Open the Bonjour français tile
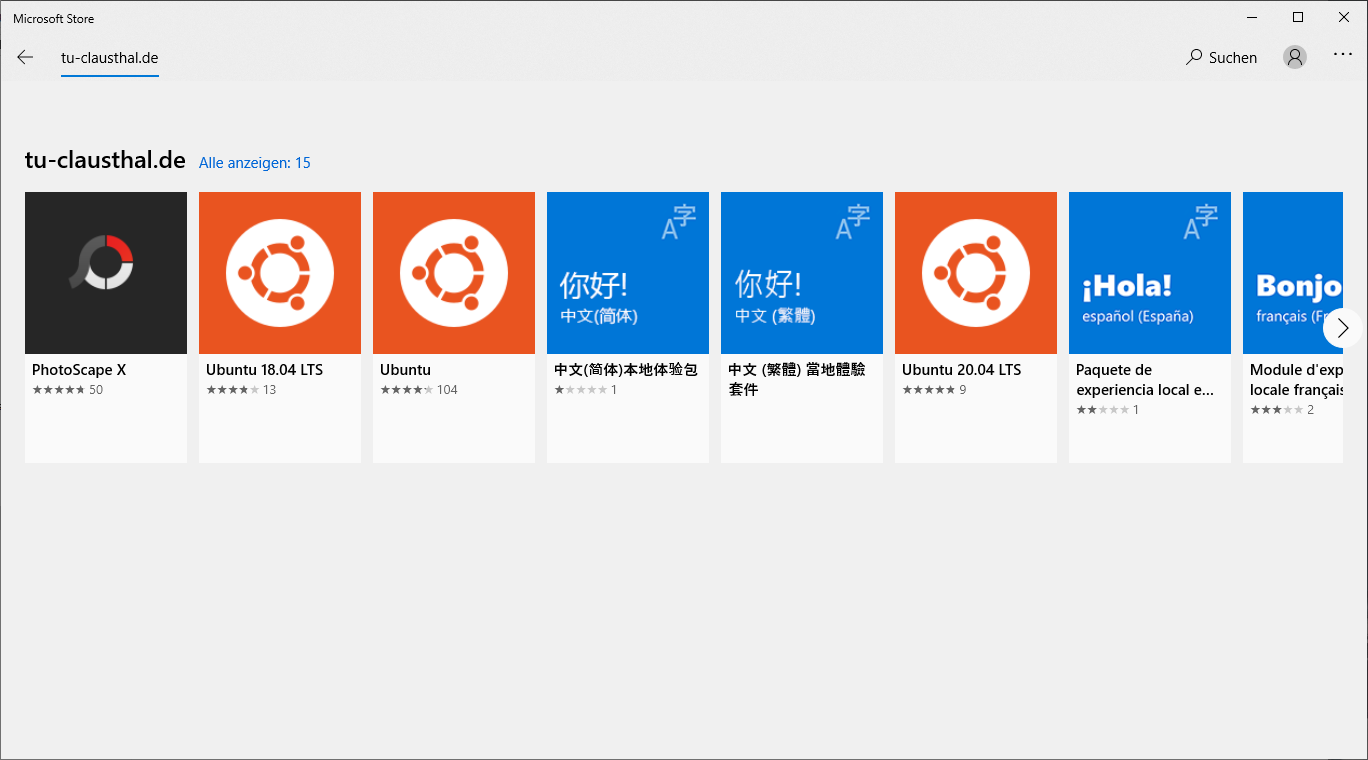 [x=1293, y=273]
